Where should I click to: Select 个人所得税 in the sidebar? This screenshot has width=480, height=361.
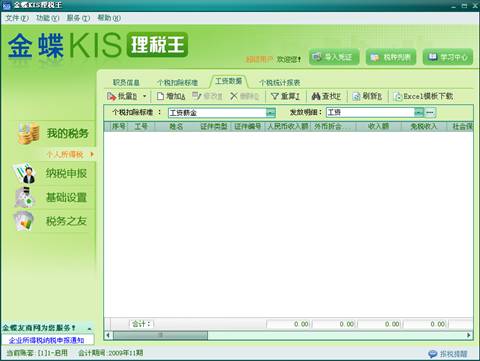(65, 154)
